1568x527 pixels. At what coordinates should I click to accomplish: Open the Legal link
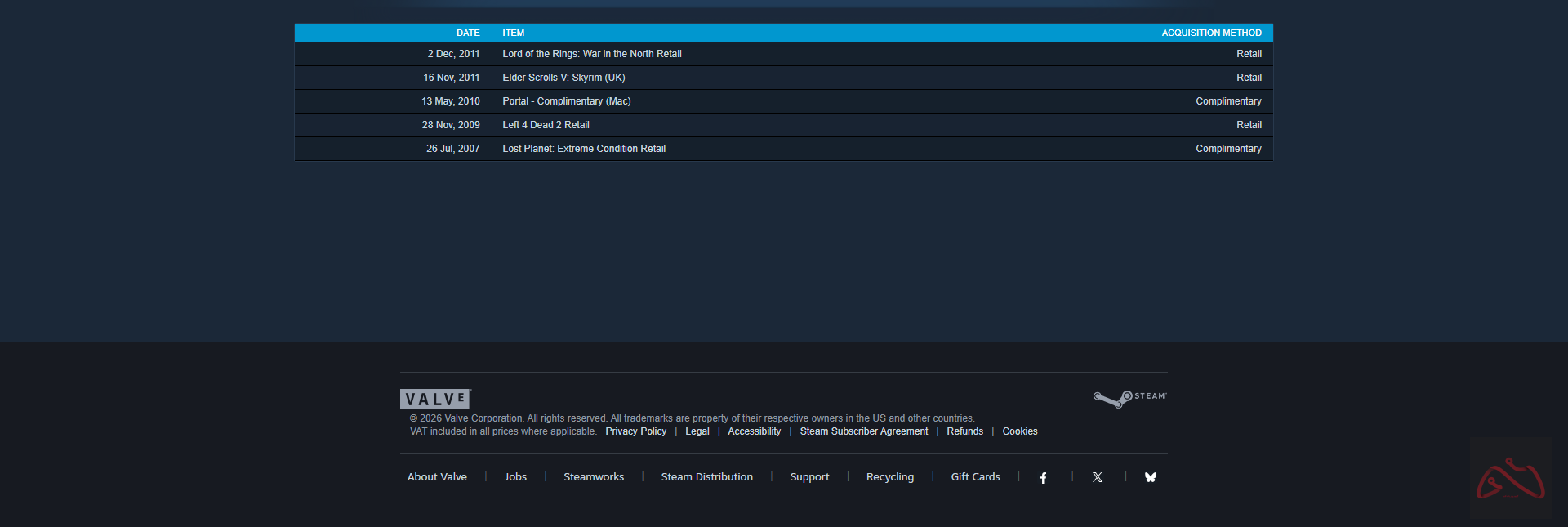pyautogui.click(x=697, y=431)
